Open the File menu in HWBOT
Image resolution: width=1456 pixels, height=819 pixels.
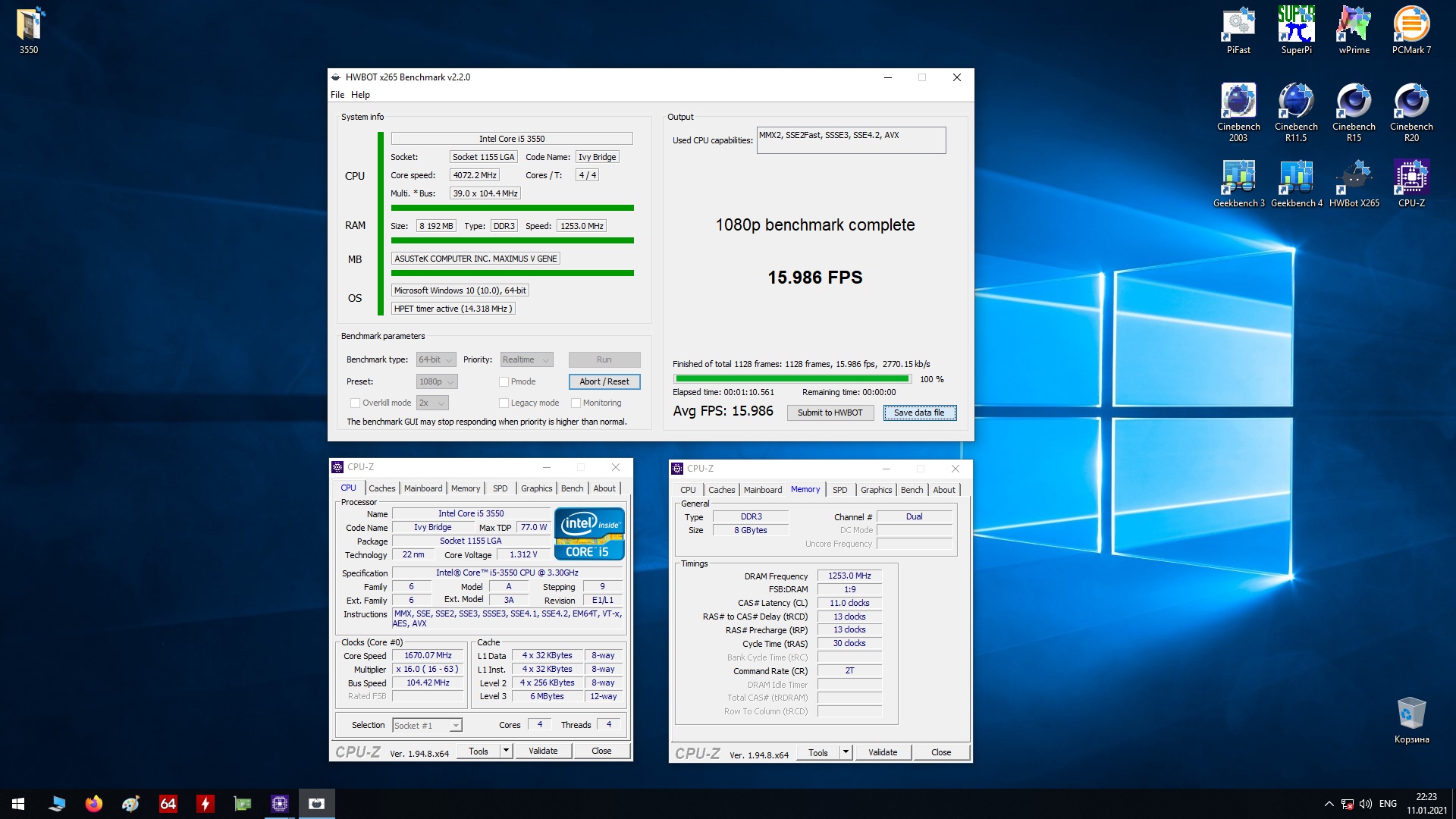tap(337, 95)
